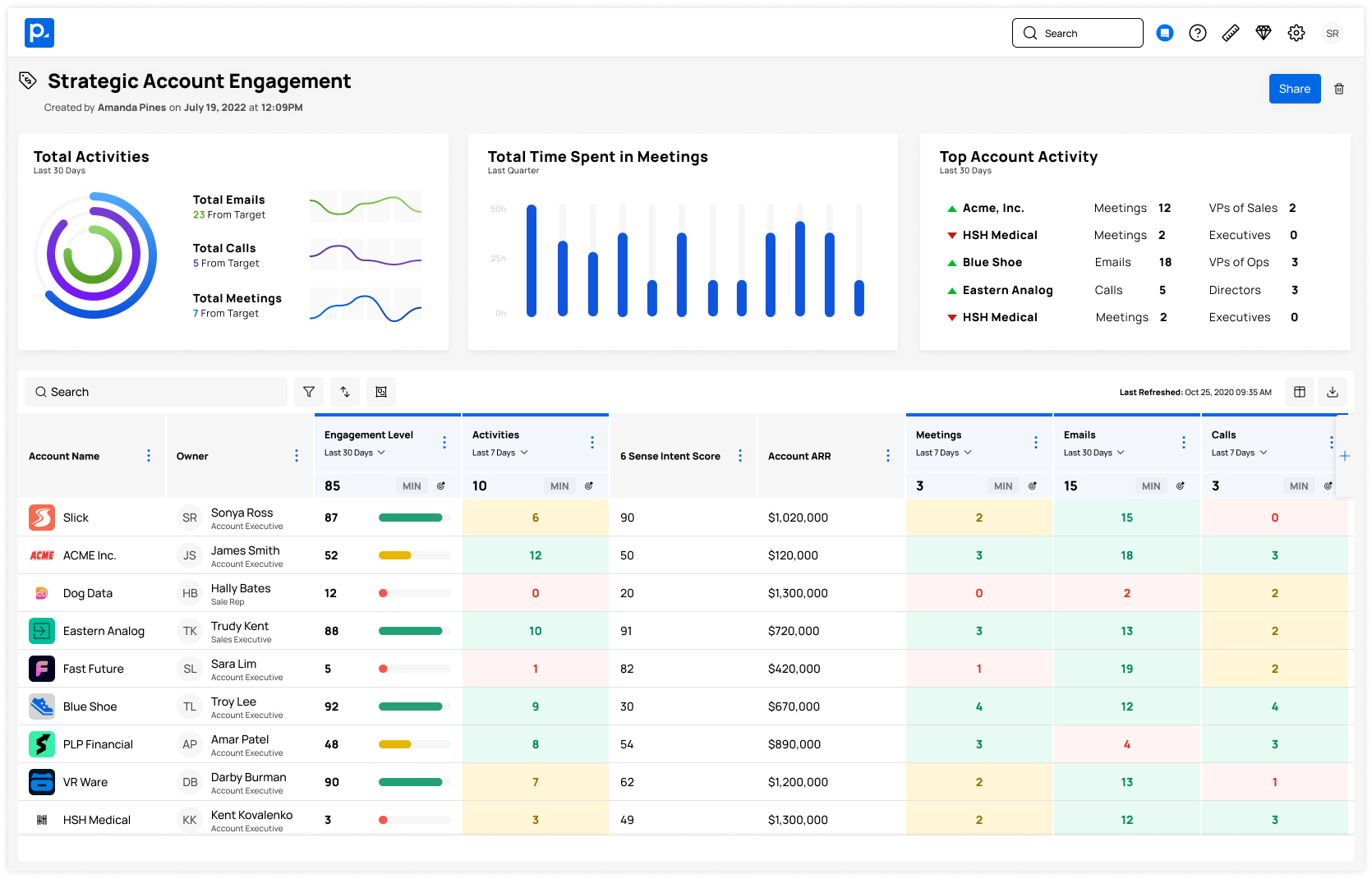Open Blue Shoe in Top Account Activity
Image resolution: width=1372 pixels, height=879 pixels.
click(x=992, y=262)
